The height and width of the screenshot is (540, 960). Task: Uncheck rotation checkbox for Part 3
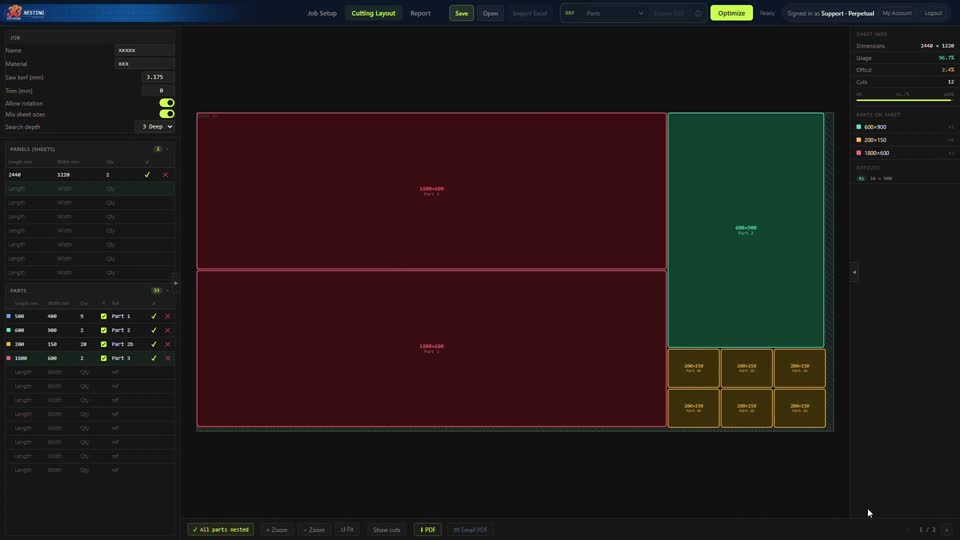click(x=103, y=358)
